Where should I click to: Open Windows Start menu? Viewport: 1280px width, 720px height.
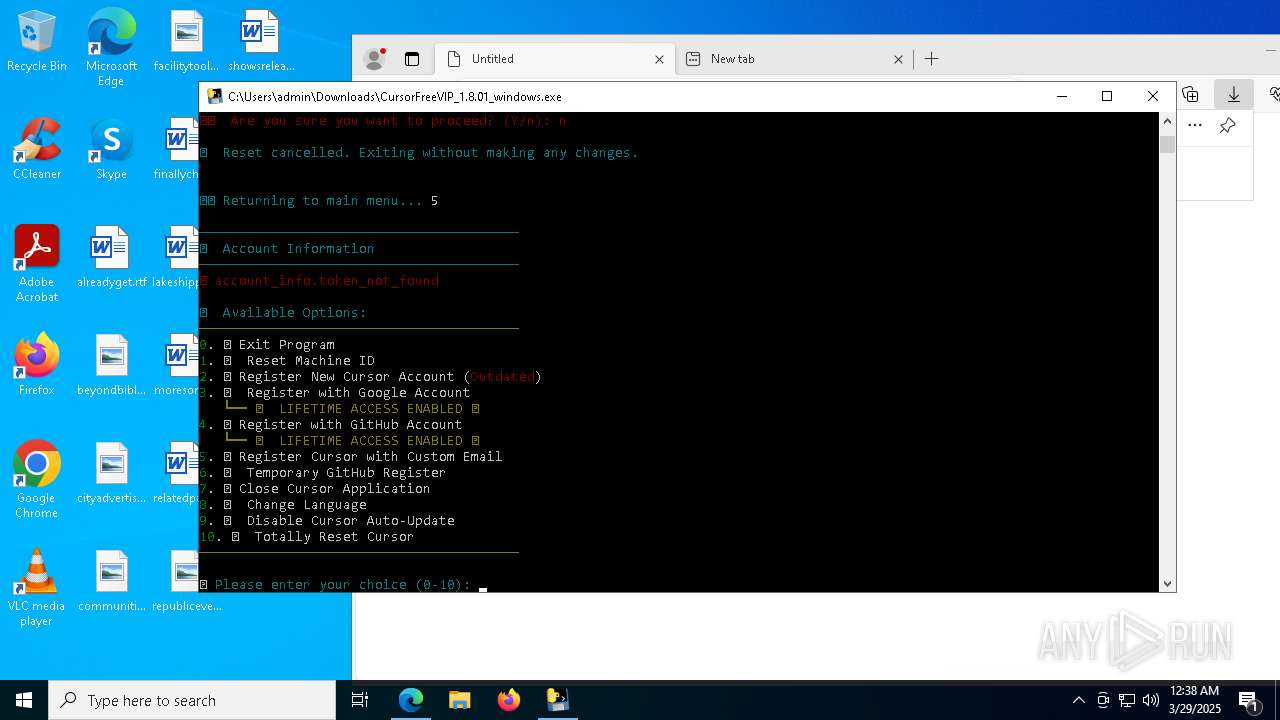[24, 700]
